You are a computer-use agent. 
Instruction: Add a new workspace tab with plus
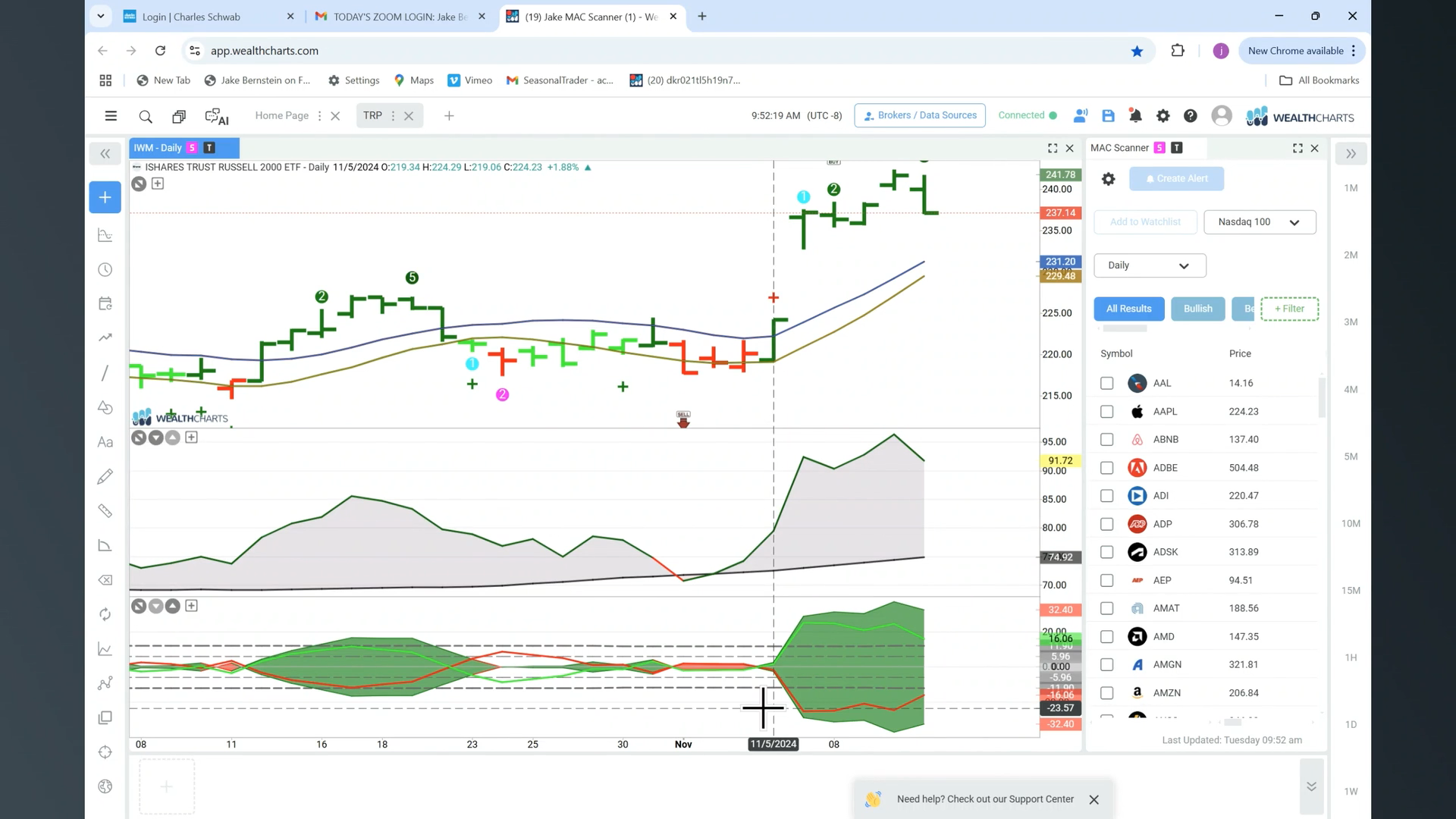click(449, 116)
